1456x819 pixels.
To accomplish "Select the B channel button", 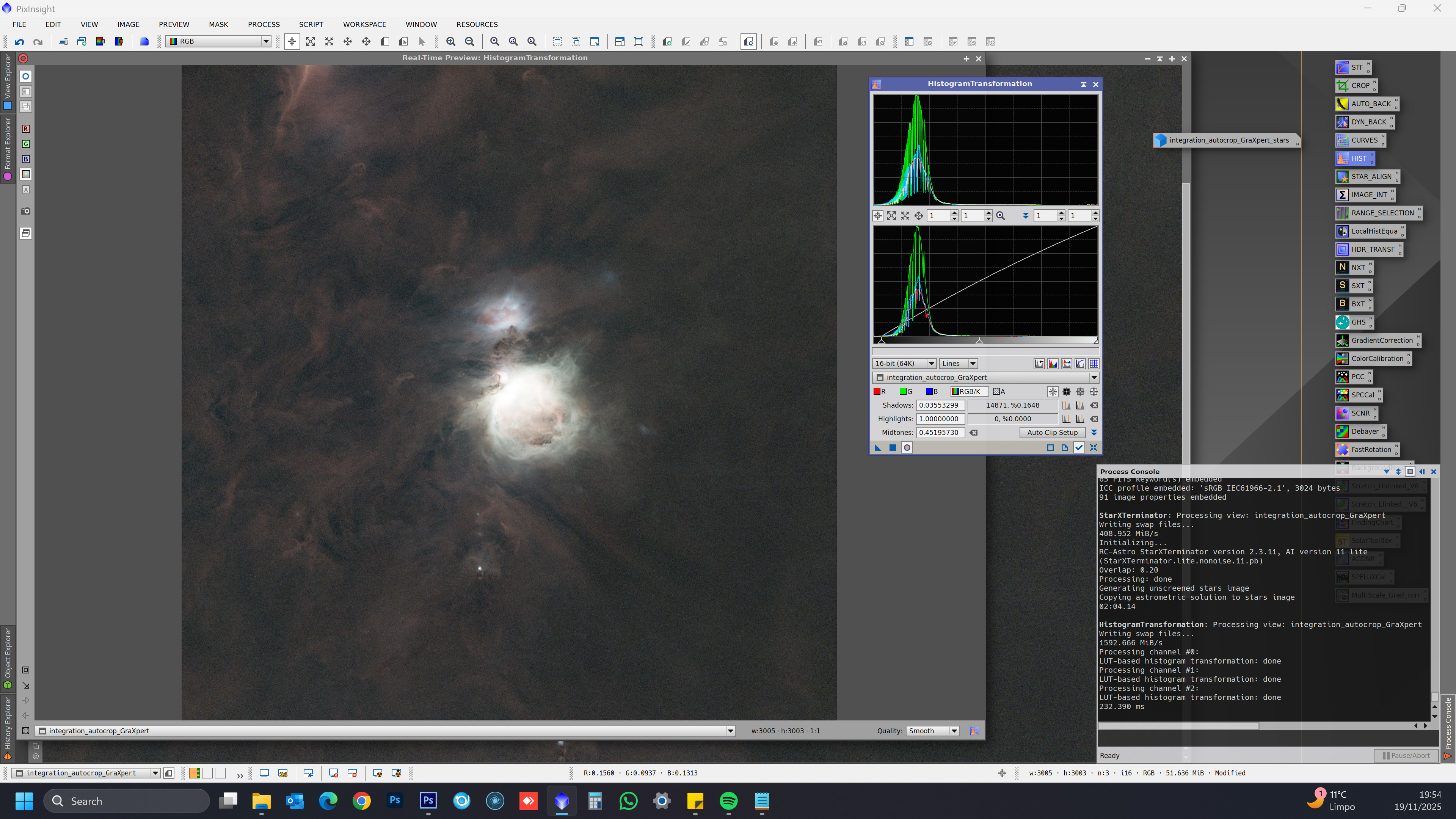I will click(932, 391).
